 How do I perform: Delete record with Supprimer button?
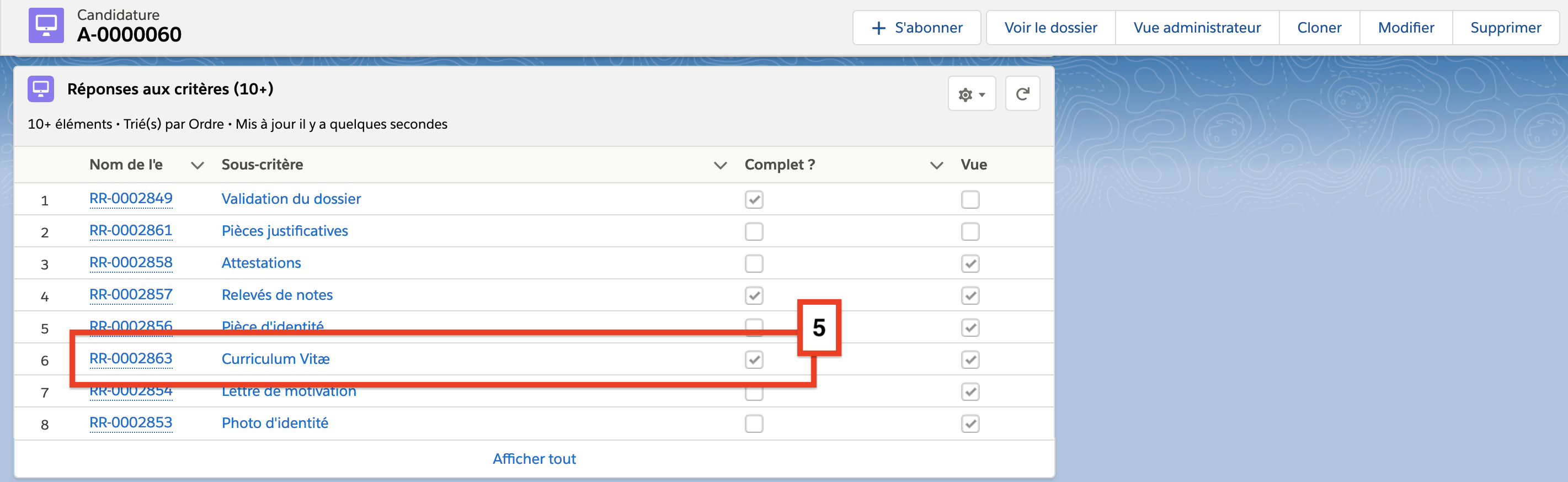[x=1505, y=28]
